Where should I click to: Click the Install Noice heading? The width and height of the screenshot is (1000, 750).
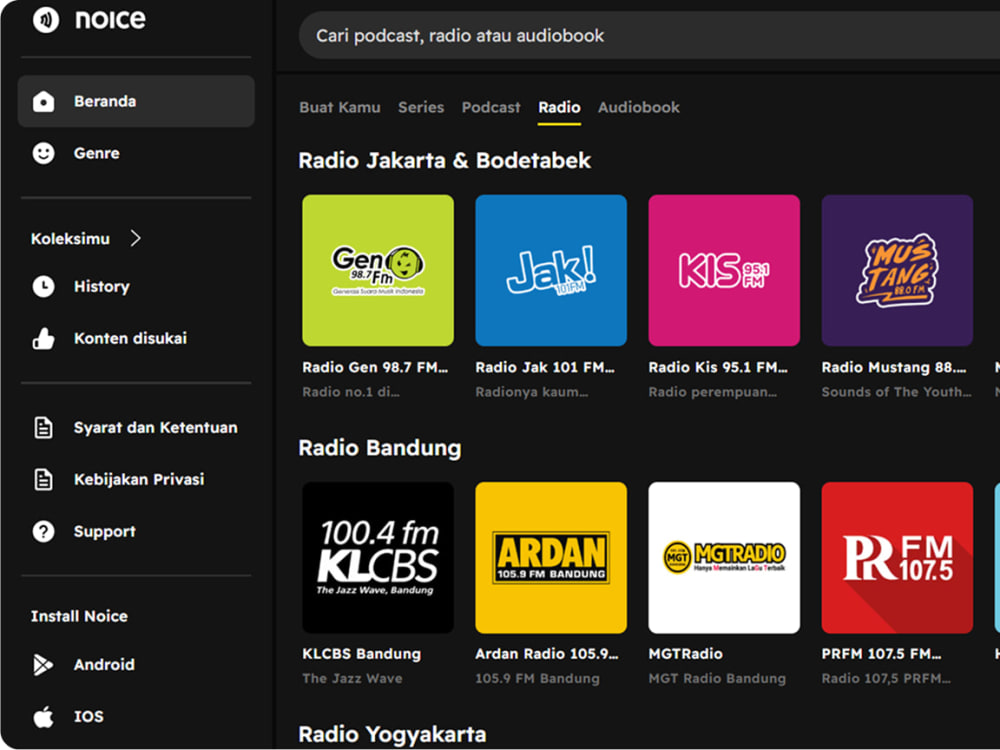tap(79, 616)
